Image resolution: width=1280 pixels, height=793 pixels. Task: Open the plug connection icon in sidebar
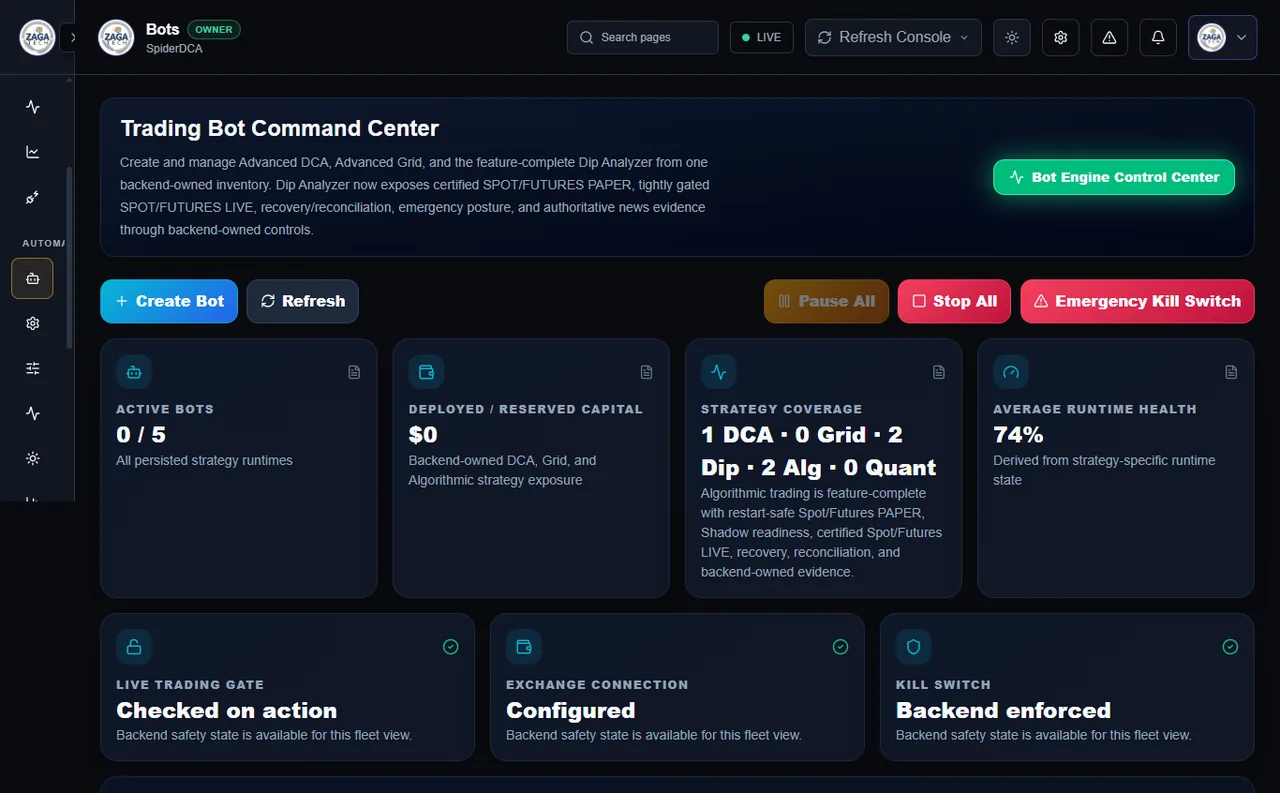tap(33, 198)
